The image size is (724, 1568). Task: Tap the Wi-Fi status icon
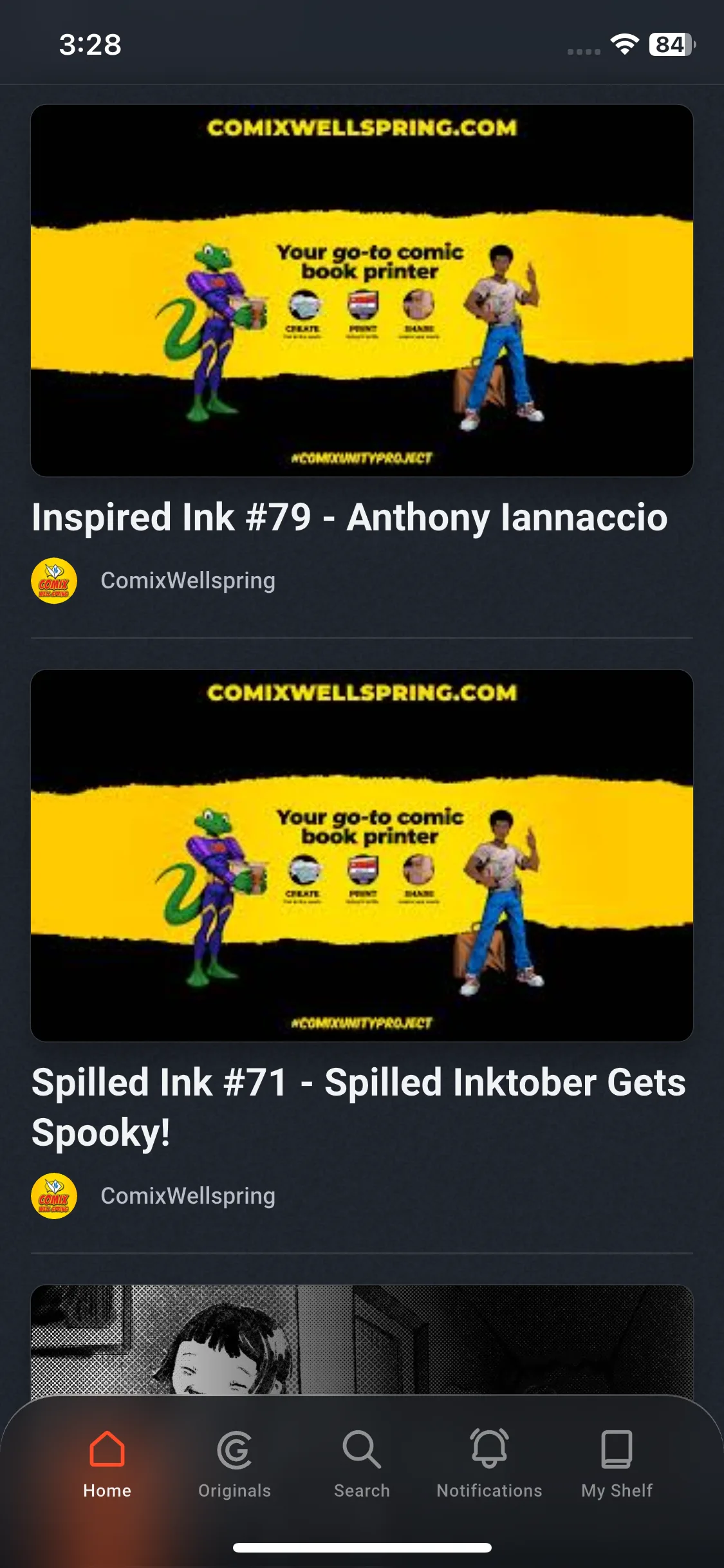coord(624,44)
